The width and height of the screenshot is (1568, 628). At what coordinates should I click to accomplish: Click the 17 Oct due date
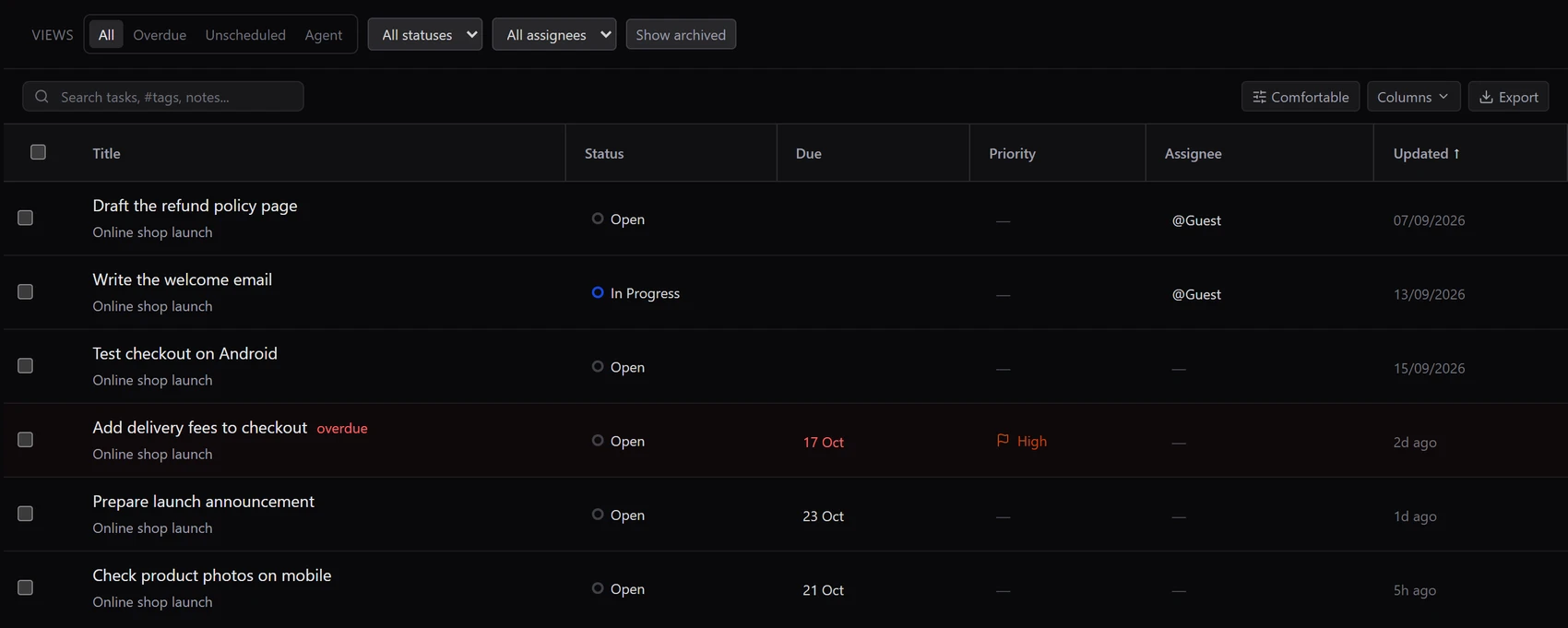point(824,442)
